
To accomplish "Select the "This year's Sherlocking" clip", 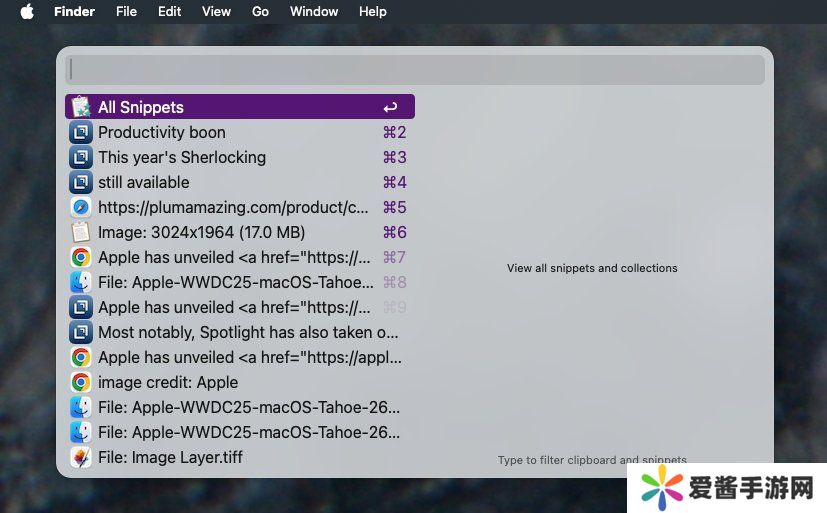I will tap(182, 157).
